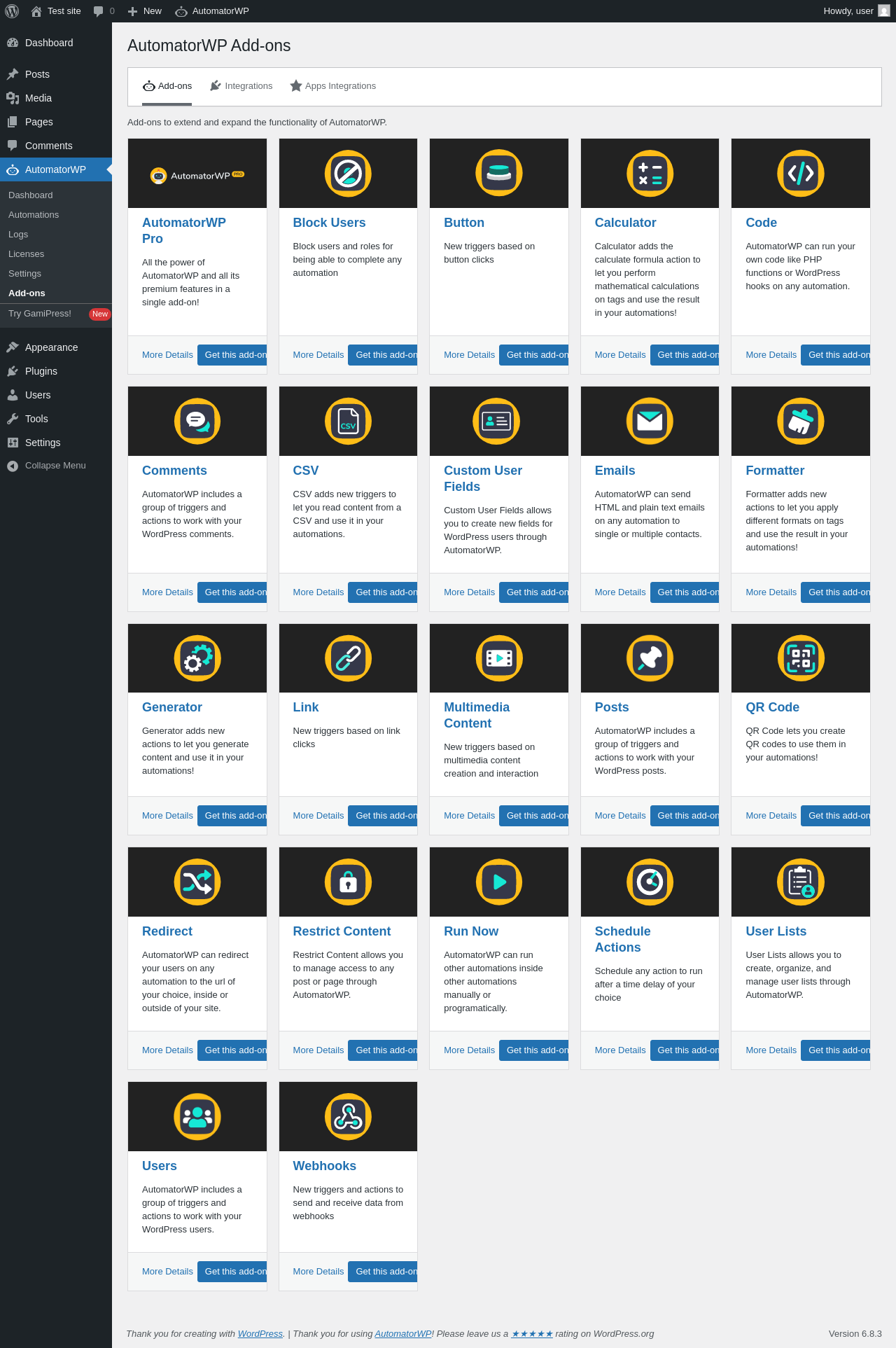Click the Button add-on icon
896x1348 pixels.
point(499,173)
